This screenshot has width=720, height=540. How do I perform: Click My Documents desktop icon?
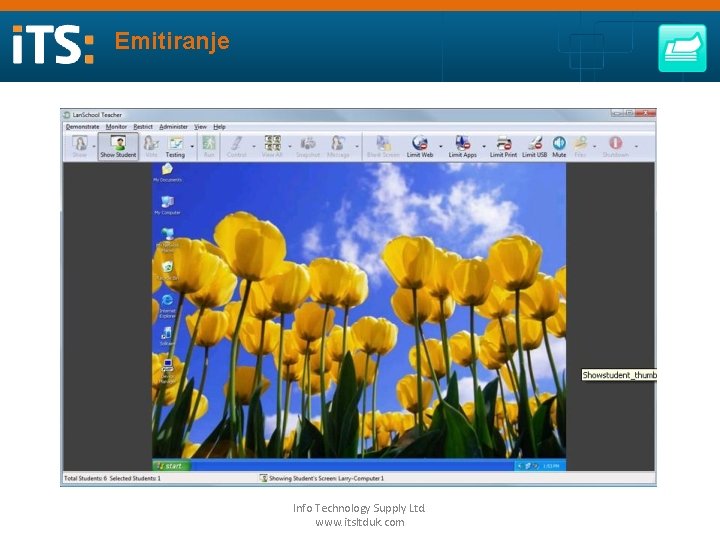click(x=167, y=173)
